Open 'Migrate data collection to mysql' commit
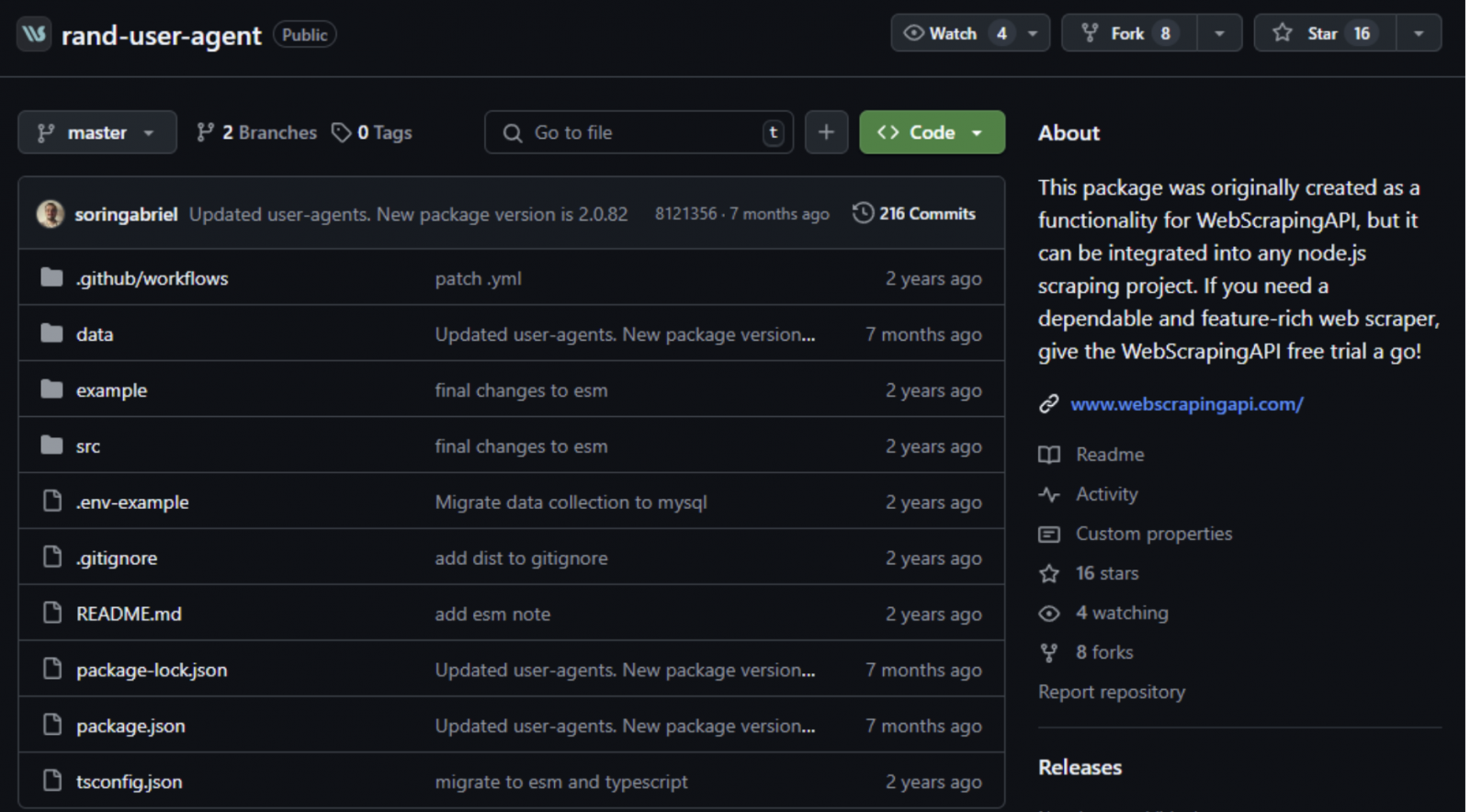This screenshot has height=812, width=1470. coord(571,502)
